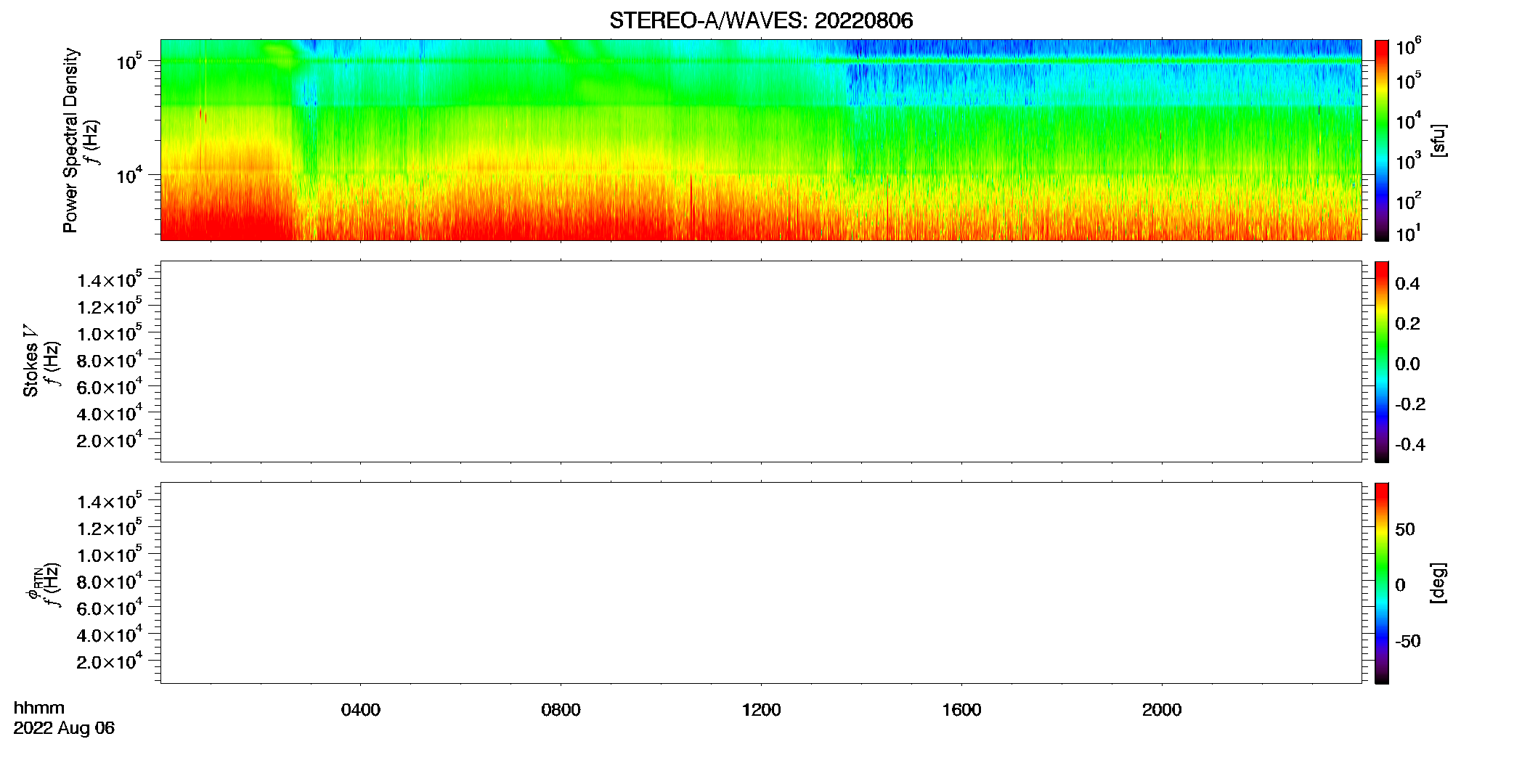Click the empty Stokes V plot panel

click(x=761, y=362)
